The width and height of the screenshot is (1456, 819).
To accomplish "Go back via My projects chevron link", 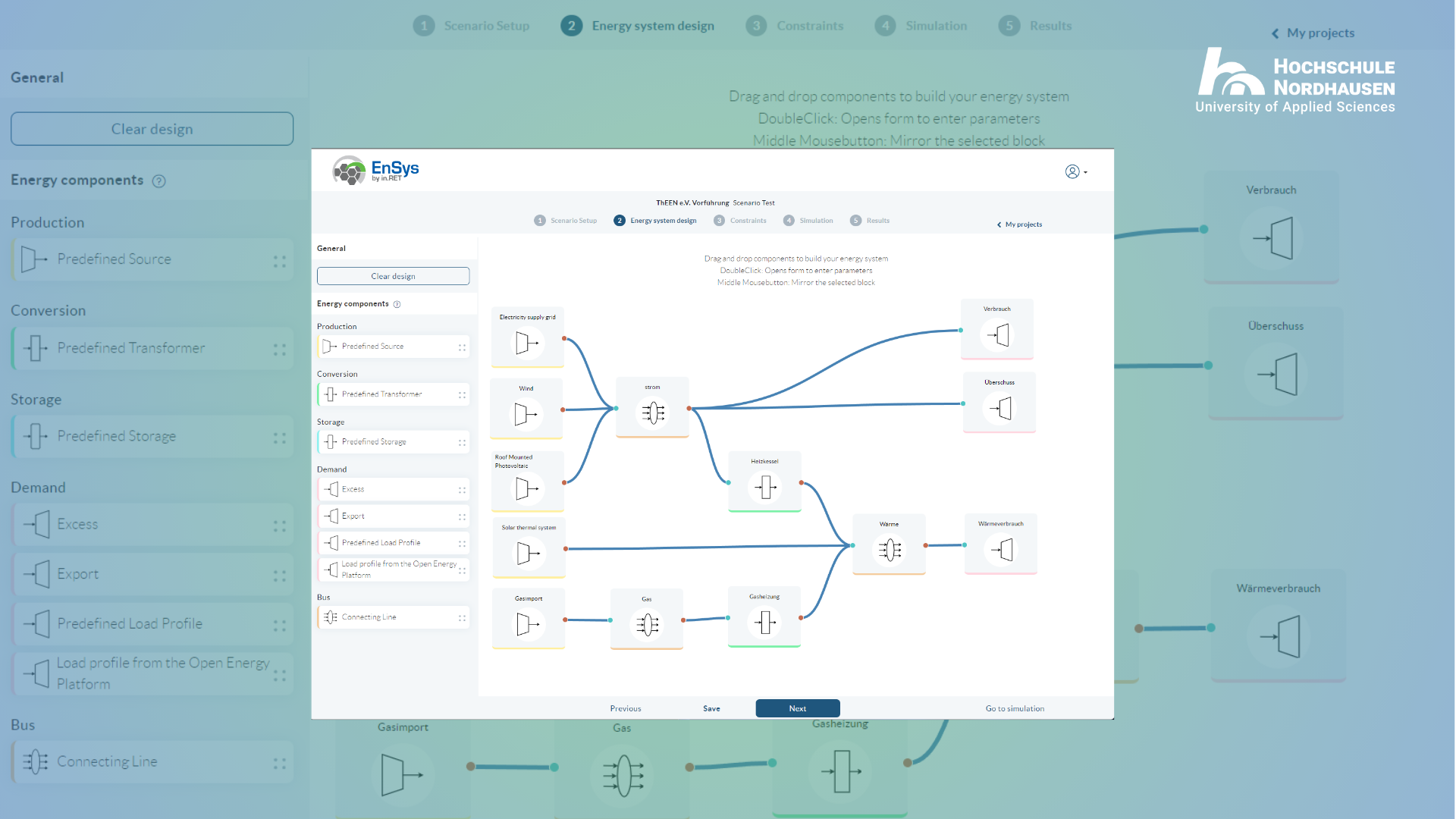I will [x=1019, y=224].
